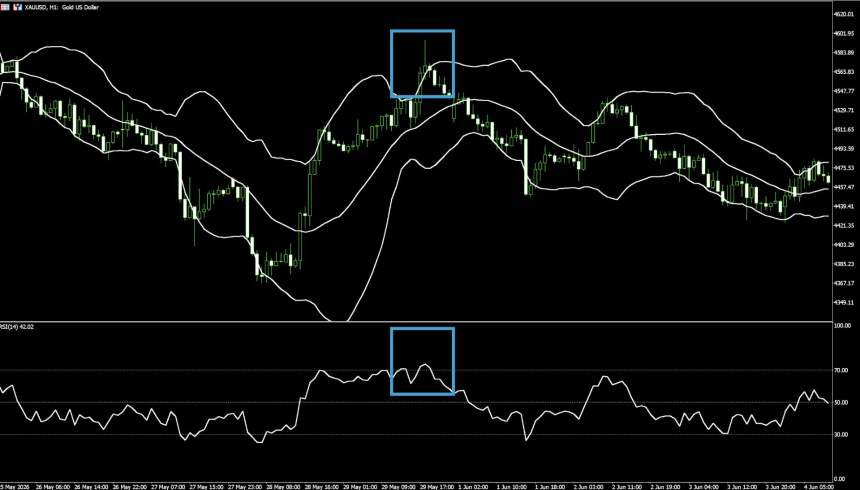Click the 28 May 16:00 time label
This screenshot has height=490, width=860.
click(x=322, y=487)
